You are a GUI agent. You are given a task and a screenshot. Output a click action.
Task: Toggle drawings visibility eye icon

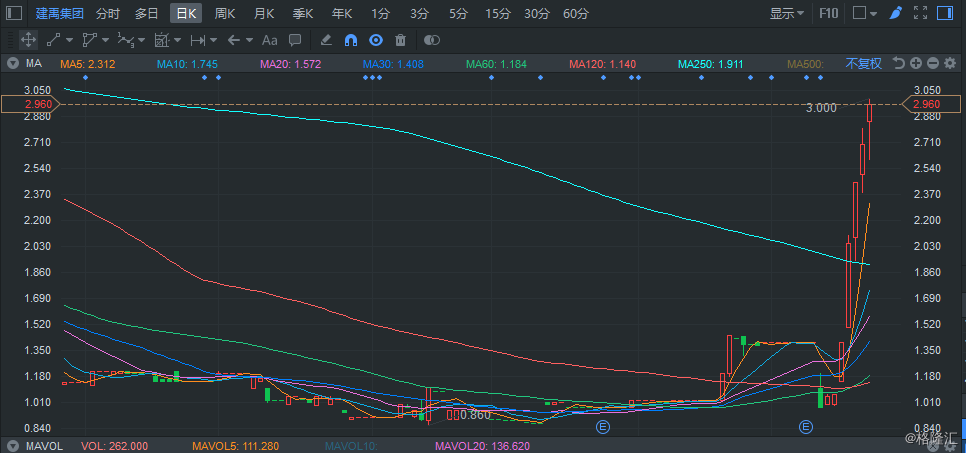pyautogui.click(x=376, y=40)
